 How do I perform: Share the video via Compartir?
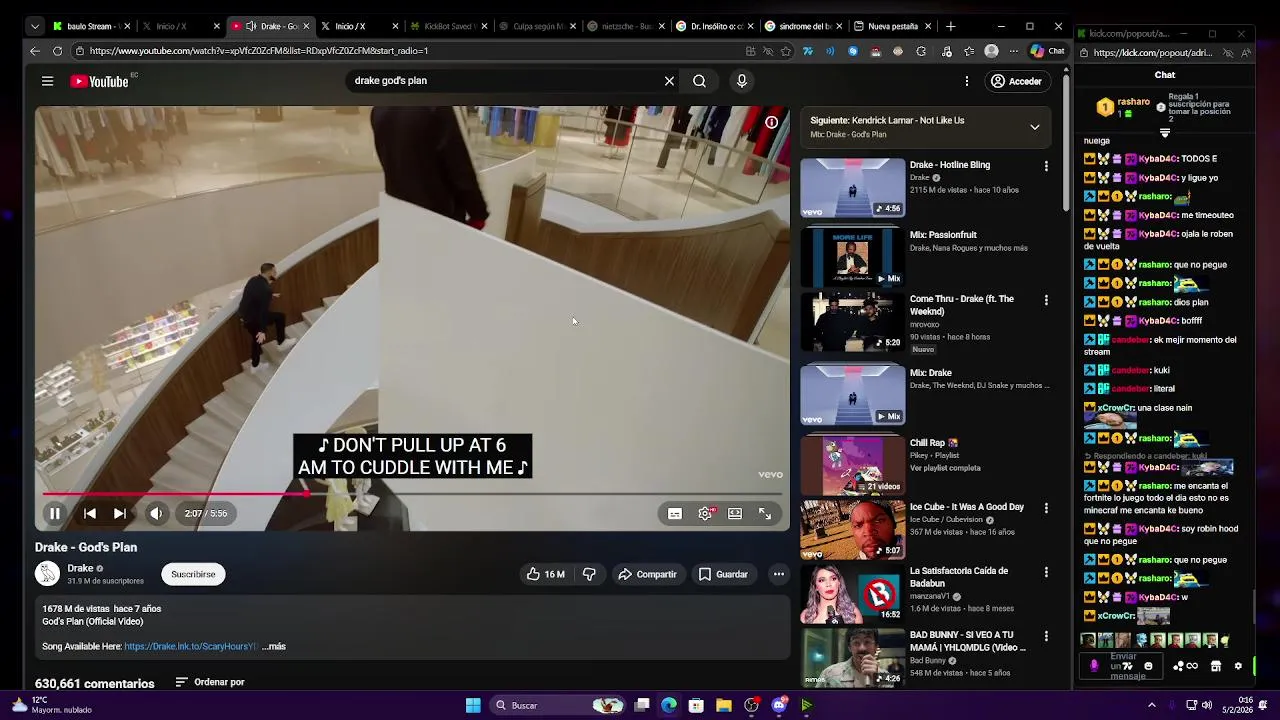pyautogui.click(x=647, y=574)
